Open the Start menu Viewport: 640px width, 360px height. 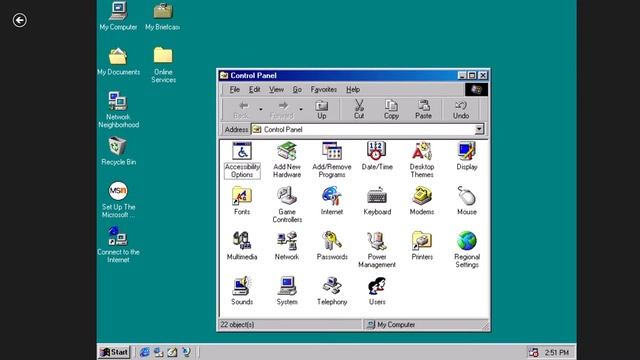[x=114, y=352]
